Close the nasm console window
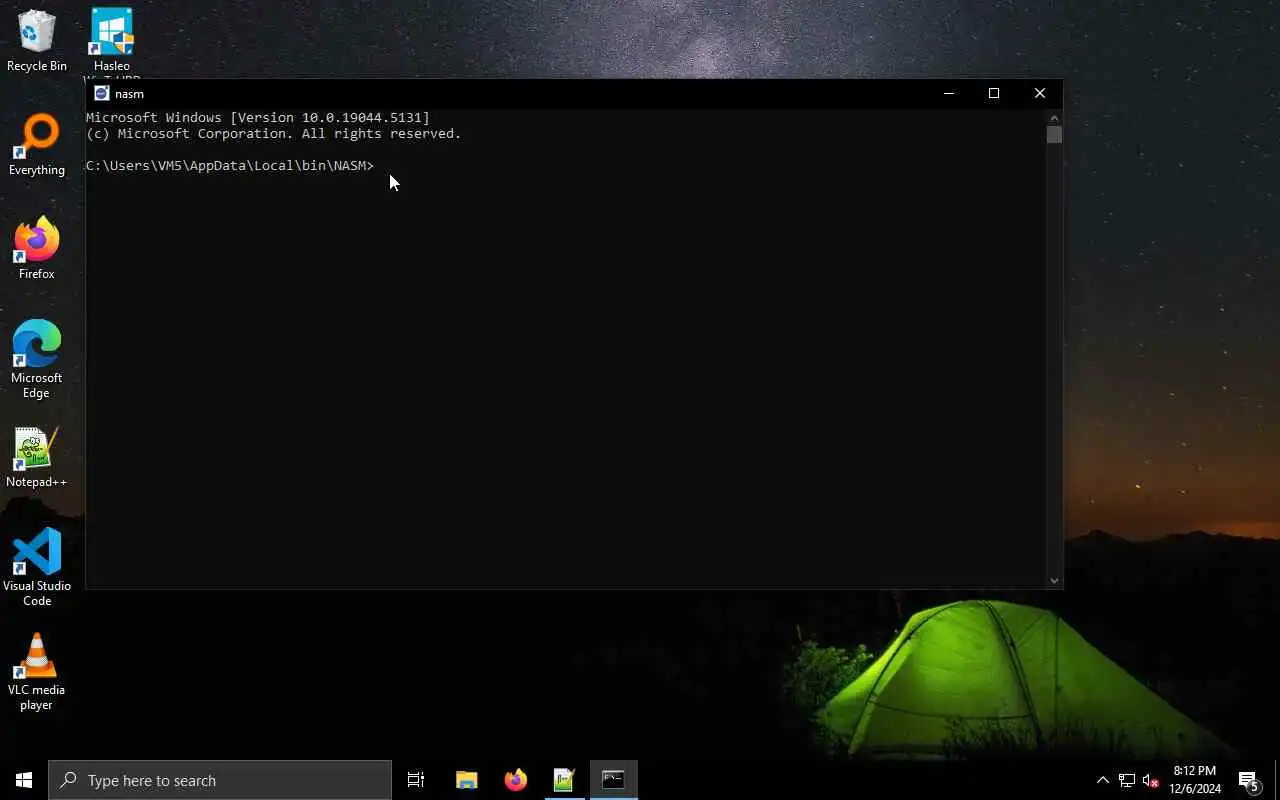Screen dimensions: 1280x800 1040,93
